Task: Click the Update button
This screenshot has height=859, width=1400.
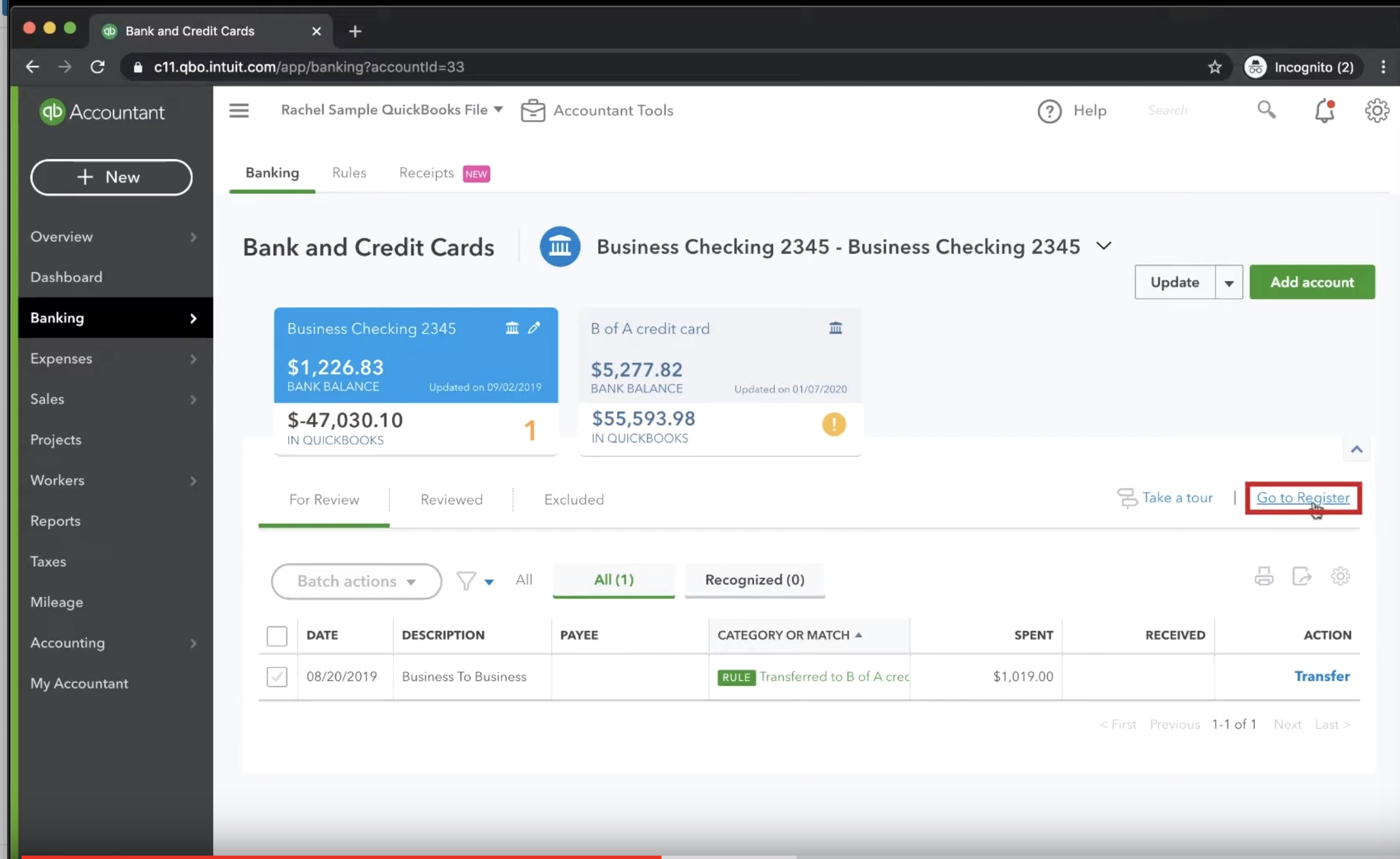Action: pos(1174,283)
